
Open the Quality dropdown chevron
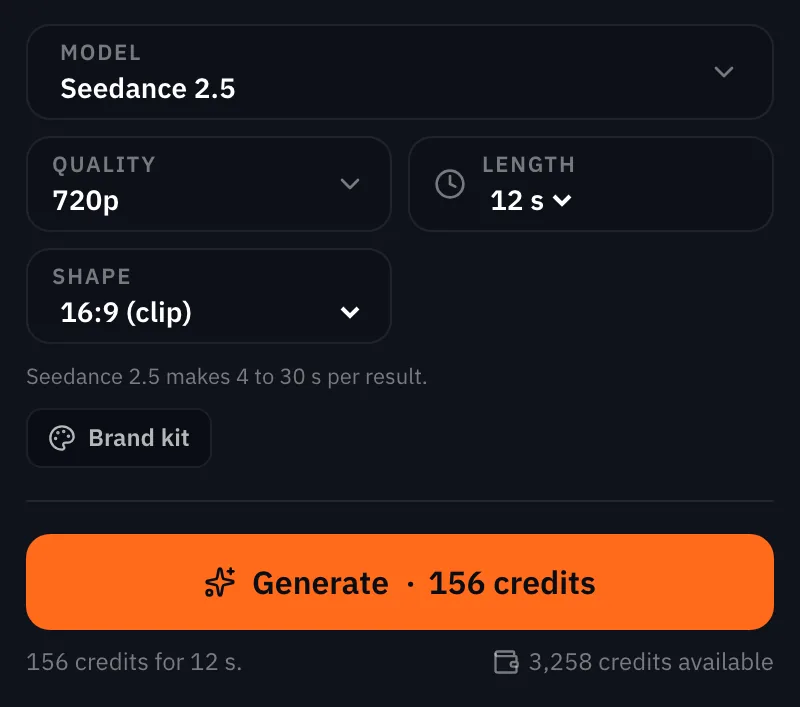click(x=349, y=184)
